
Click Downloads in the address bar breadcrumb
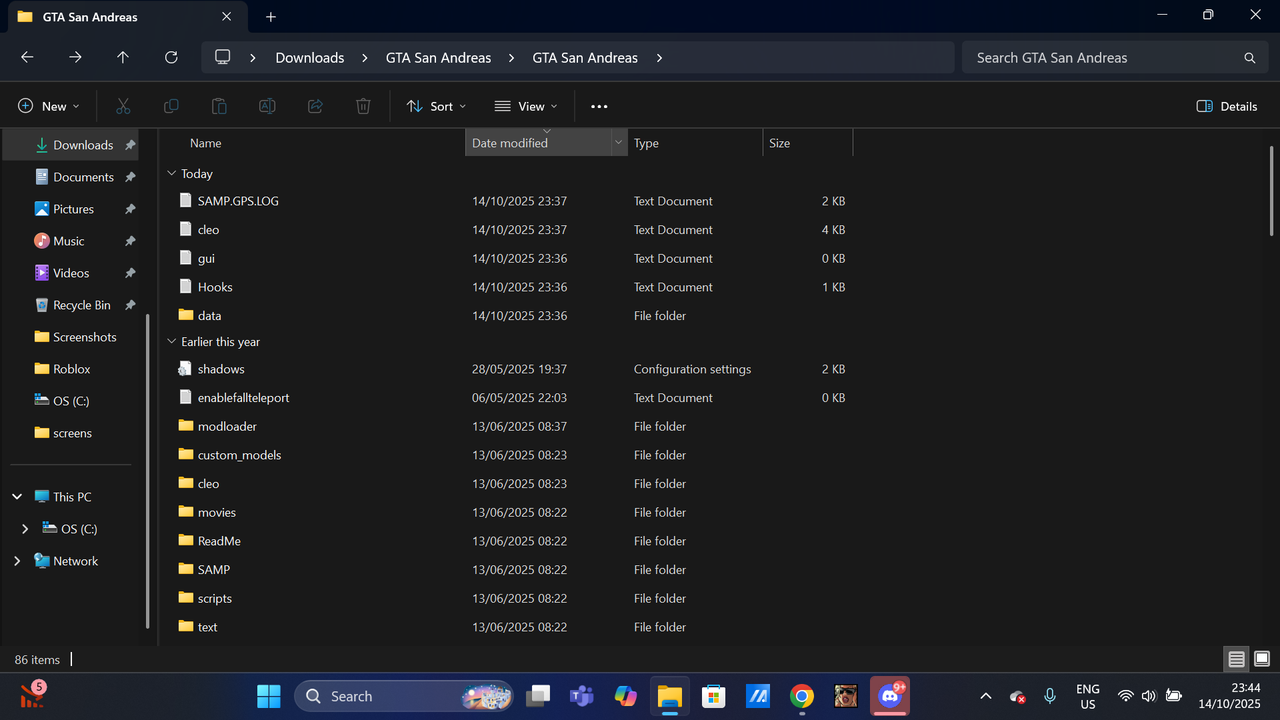tap(310, 58)
